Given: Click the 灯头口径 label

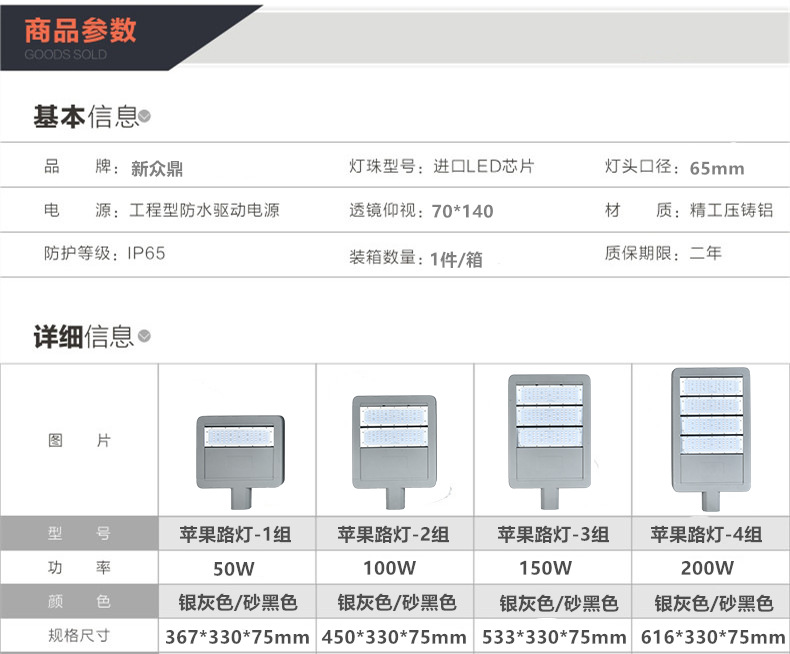Looking at the screenshot, I should pos(642,166).
